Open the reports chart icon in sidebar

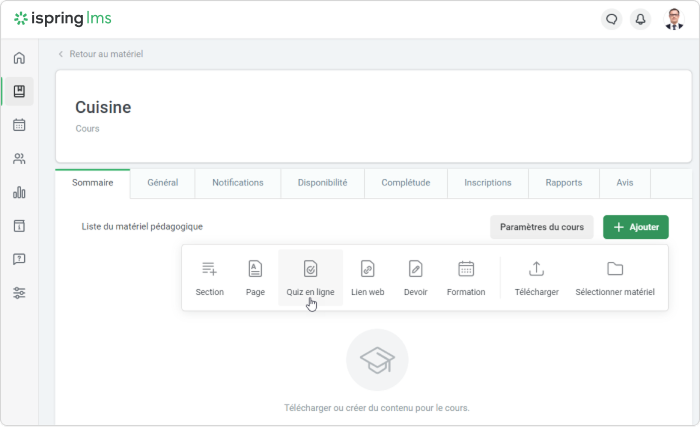tap(19, 192)
